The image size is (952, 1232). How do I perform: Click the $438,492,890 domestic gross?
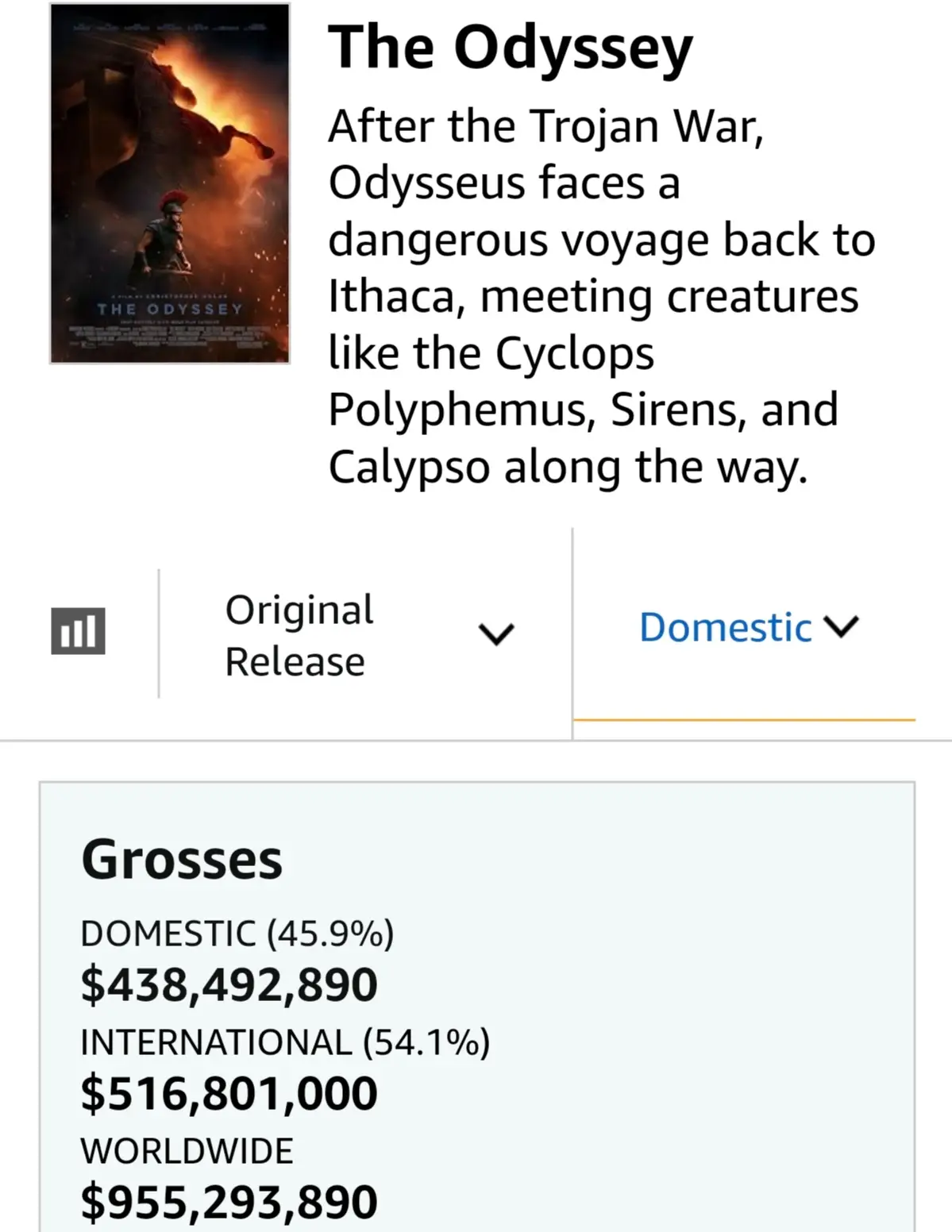pos(229,984)
